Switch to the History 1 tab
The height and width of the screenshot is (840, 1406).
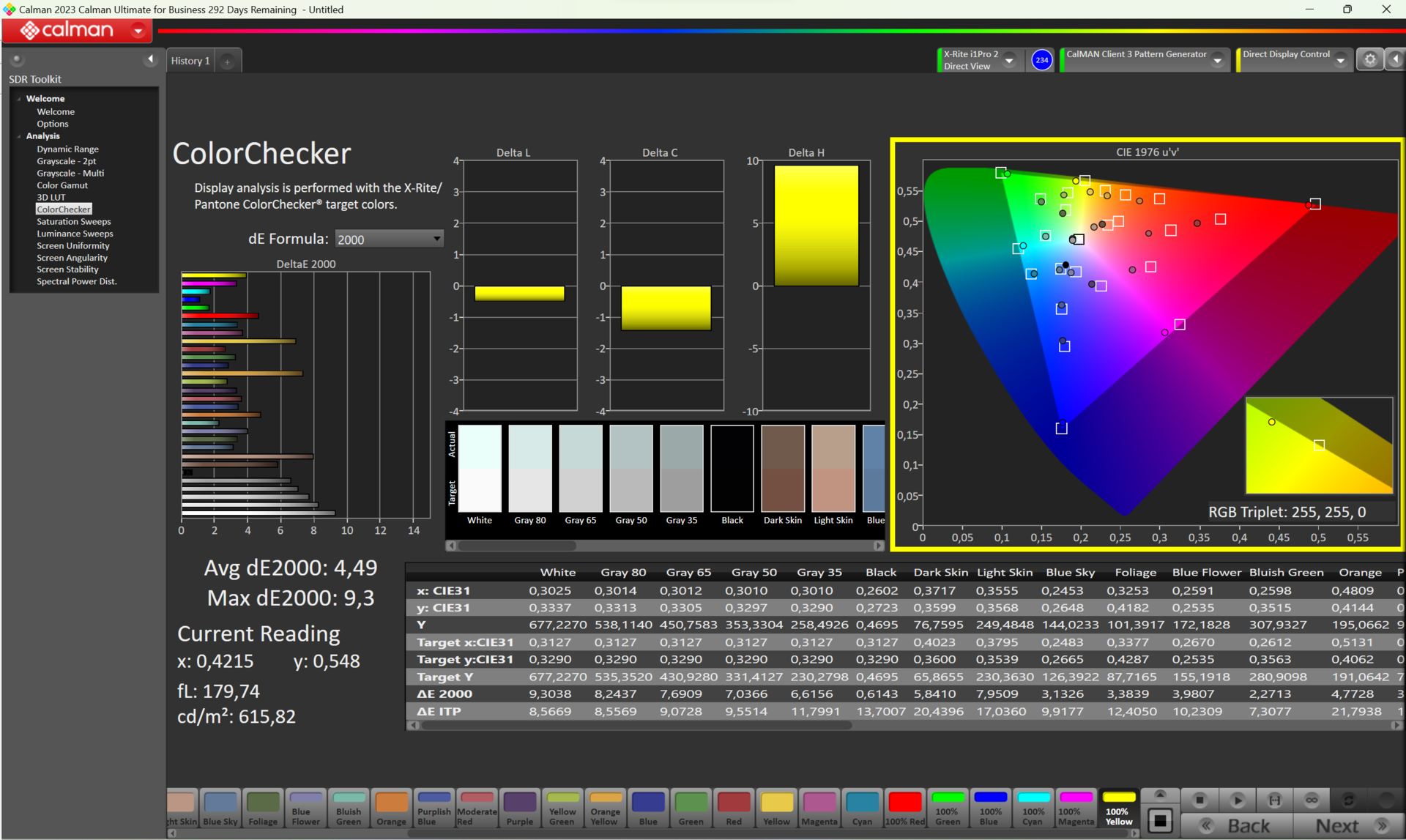click(x=190, y=61)
